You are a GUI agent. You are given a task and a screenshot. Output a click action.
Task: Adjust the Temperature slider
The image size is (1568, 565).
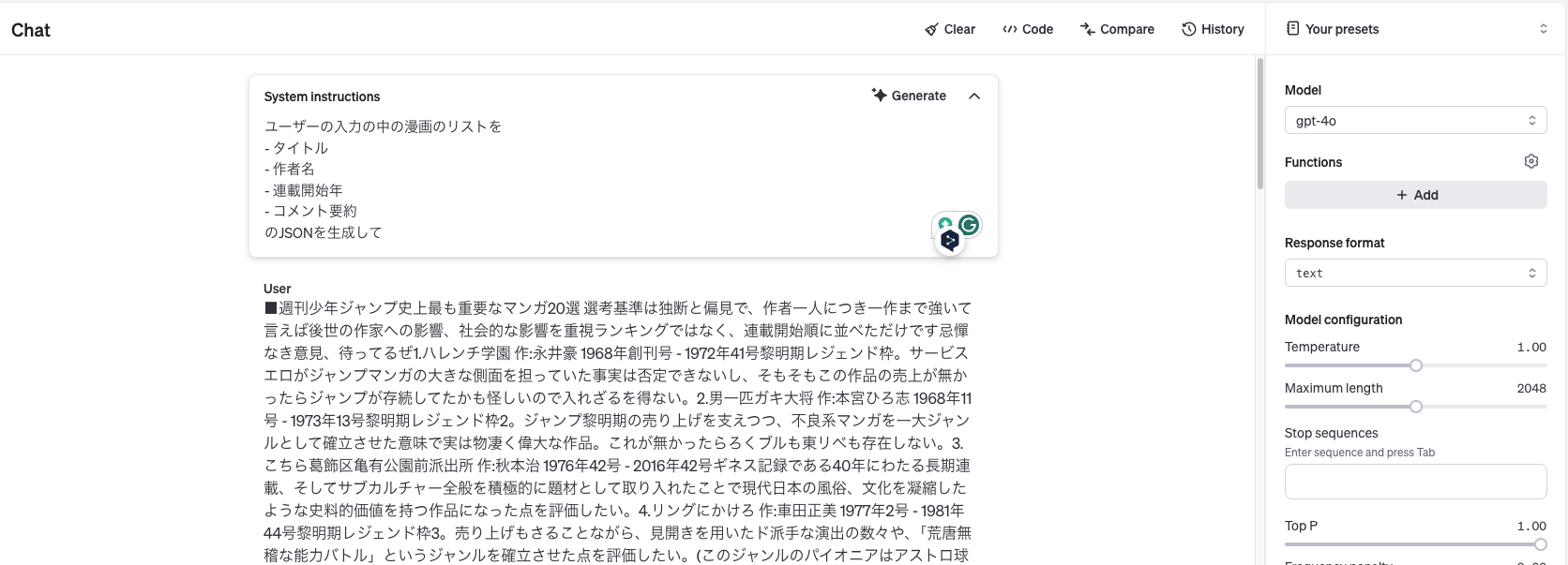tap(1415, 365)
